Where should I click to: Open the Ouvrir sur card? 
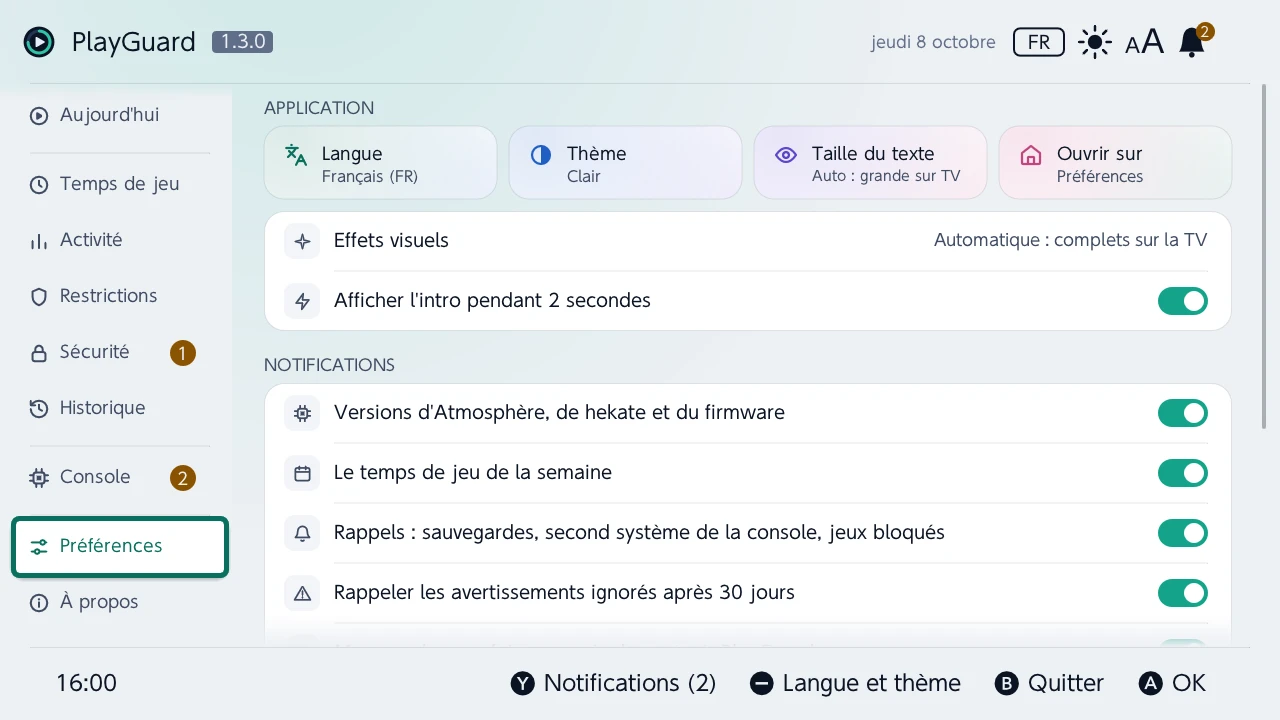tap(1115, 163)
